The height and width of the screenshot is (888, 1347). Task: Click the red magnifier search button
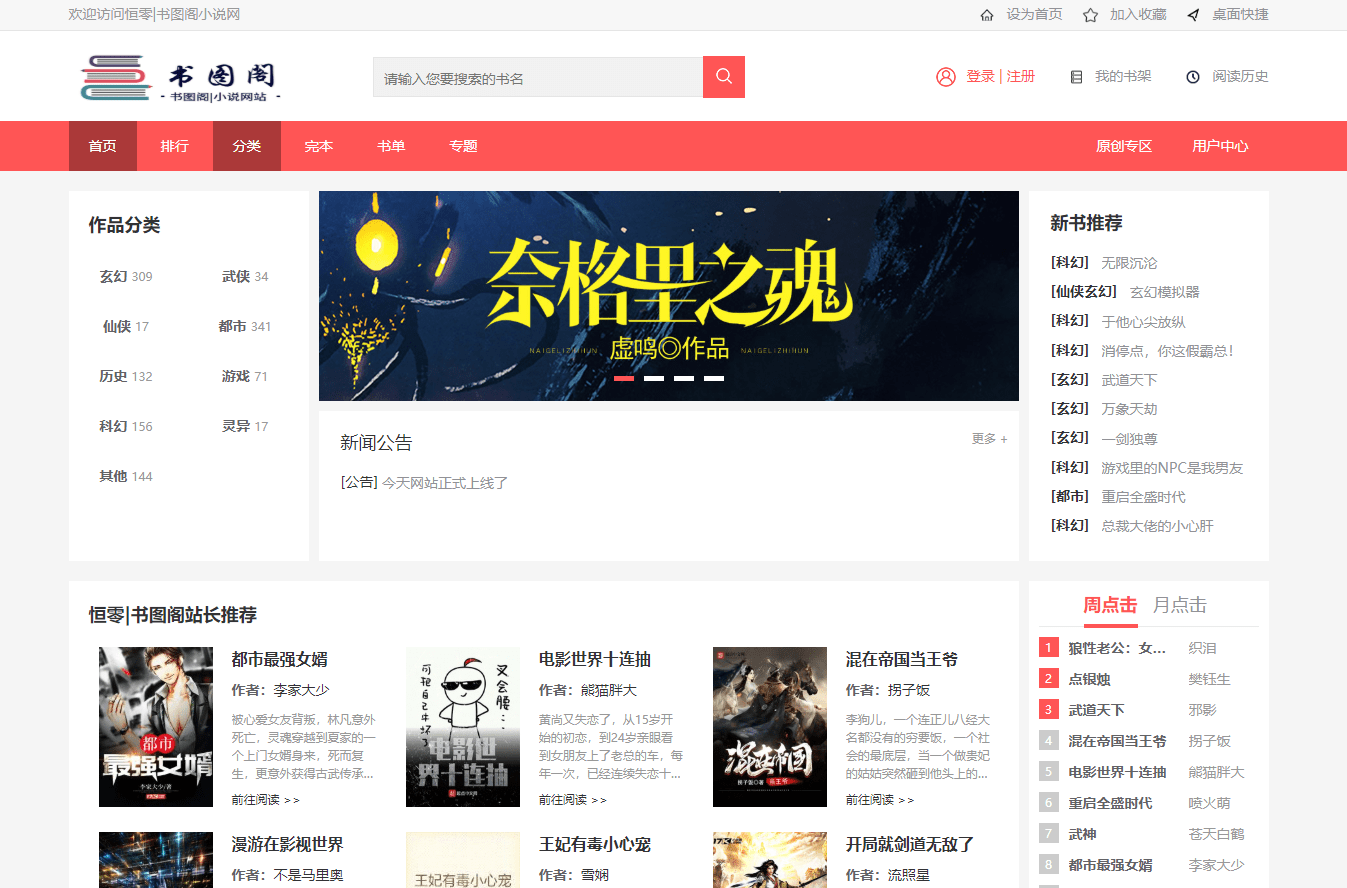(x=724, y=77)
